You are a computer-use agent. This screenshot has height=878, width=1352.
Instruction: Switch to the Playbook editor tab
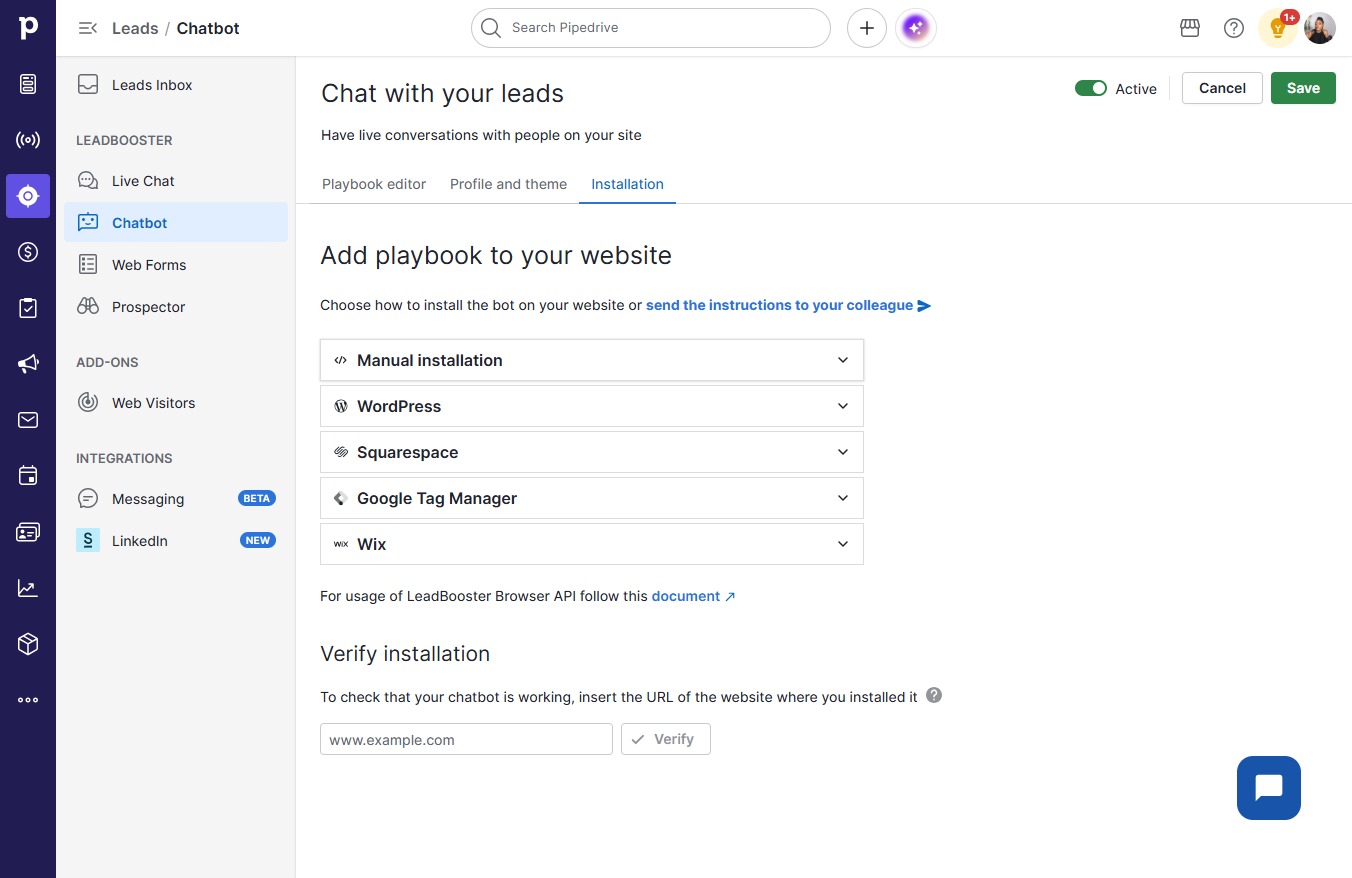374,184
